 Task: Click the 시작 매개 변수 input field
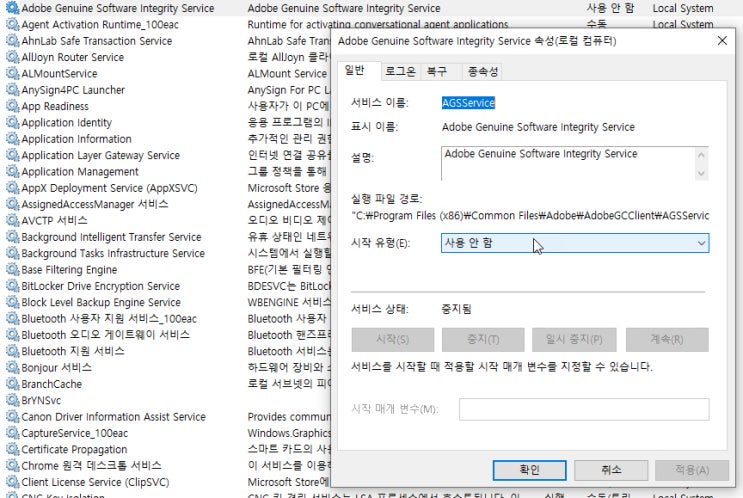pyautogui.click(x=584, y=409)
